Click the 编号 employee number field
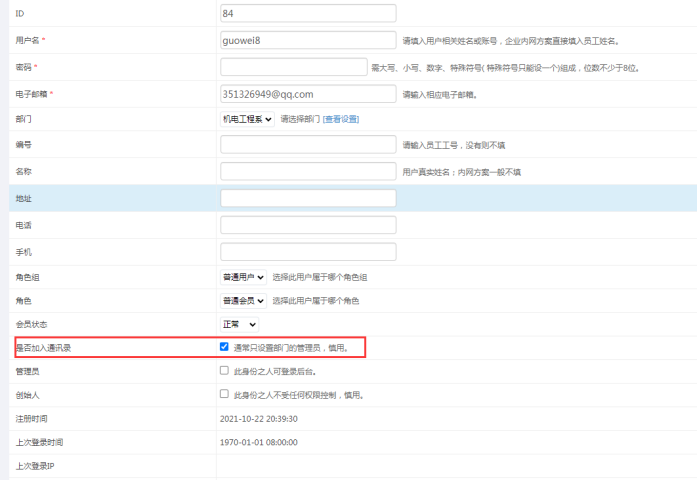The image size is (697, 481). click(307, 145)
